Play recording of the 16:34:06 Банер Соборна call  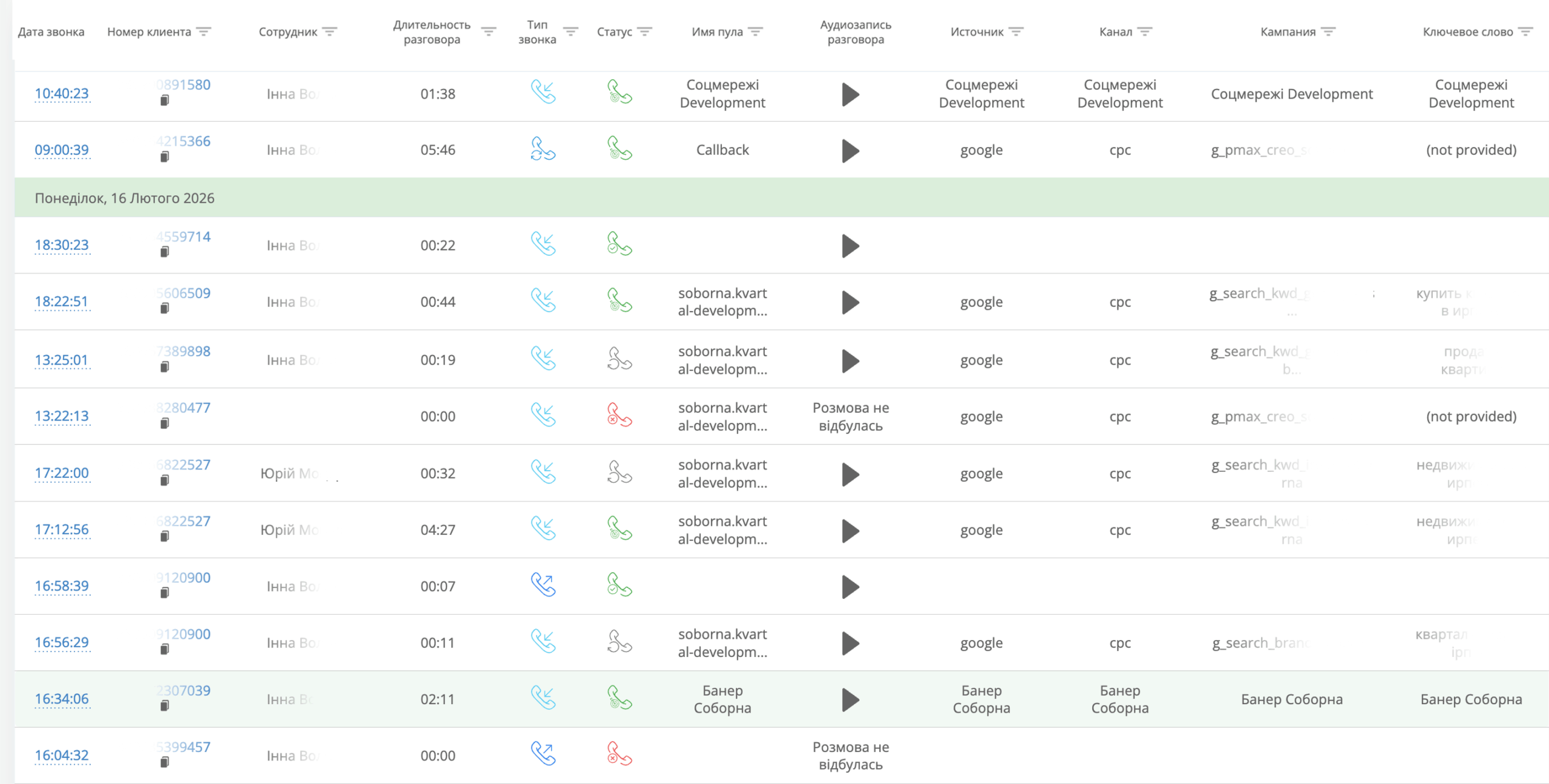(x=850, y=700)
